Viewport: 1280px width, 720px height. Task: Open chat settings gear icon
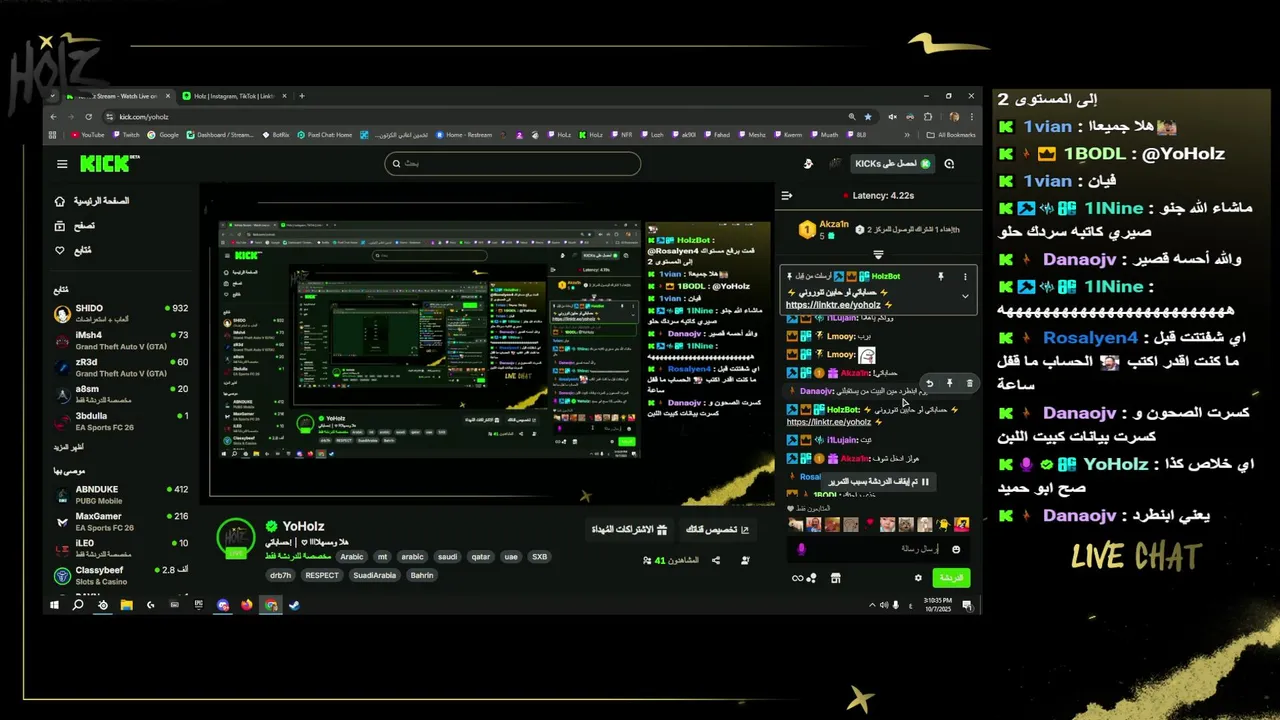918,578
